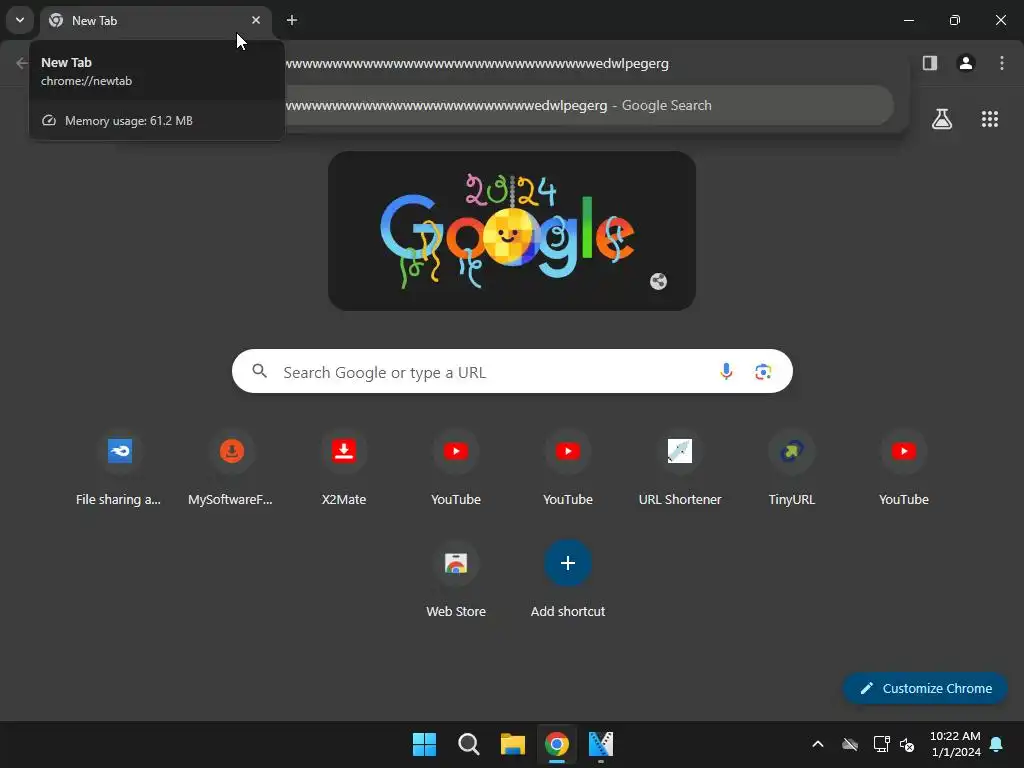
Task: Click the muted volume tray icon
Action: 907,744
